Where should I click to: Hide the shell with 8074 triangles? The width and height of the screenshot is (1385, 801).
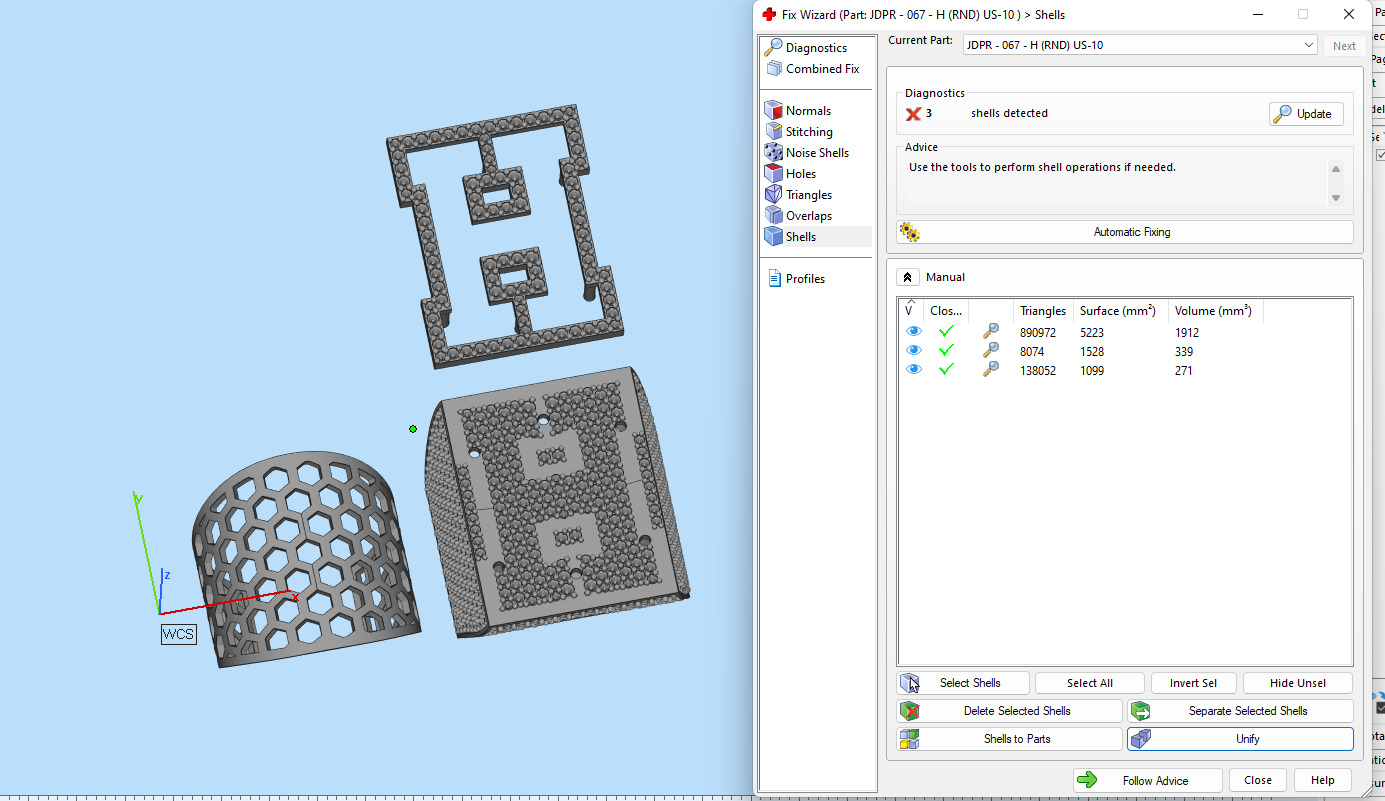914,351
